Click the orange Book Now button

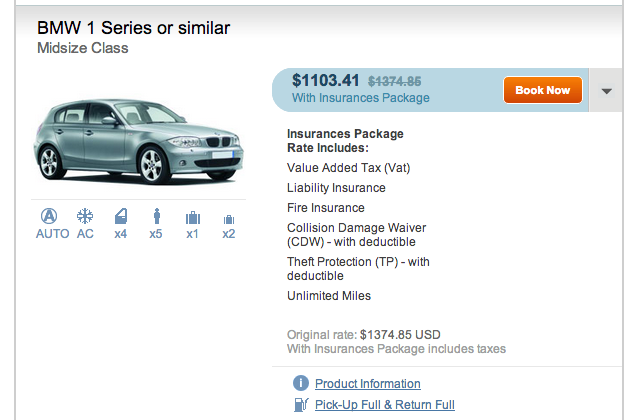coord(543,90)
